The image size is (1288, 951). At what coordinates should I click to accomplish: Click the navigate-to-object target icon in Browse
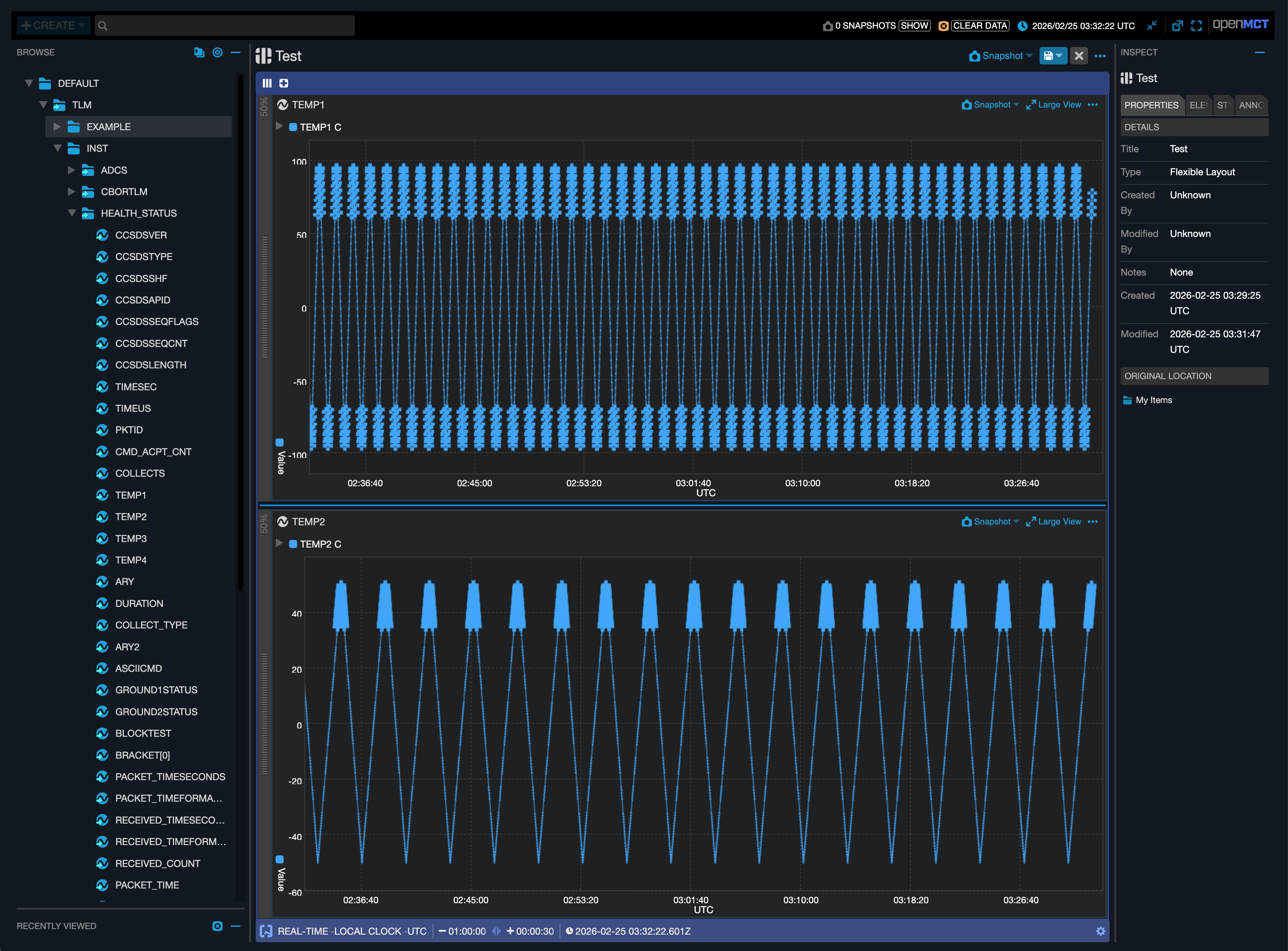217,53
